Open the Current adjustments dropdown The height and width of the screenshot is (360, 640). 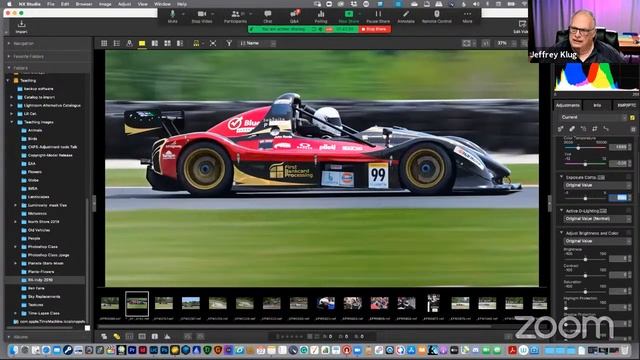coord(592,118)
